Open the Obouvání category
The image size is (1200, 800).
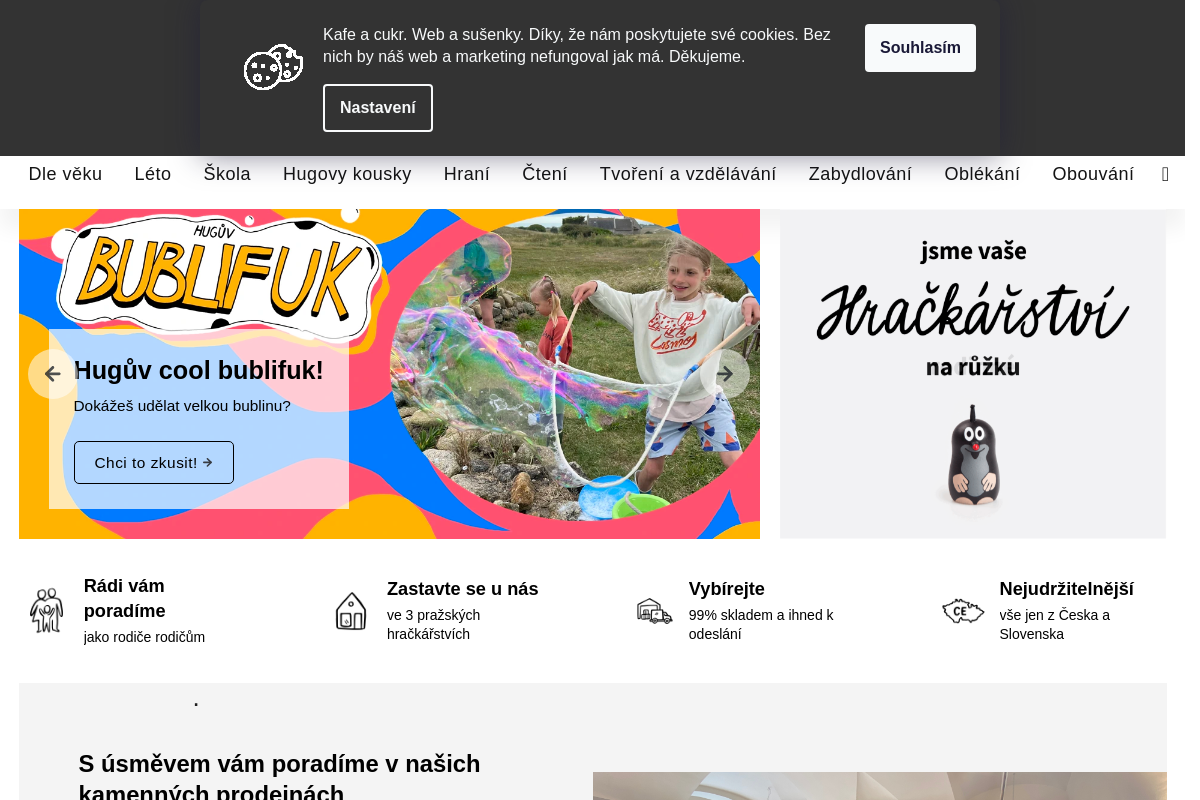coord(1093,174)
